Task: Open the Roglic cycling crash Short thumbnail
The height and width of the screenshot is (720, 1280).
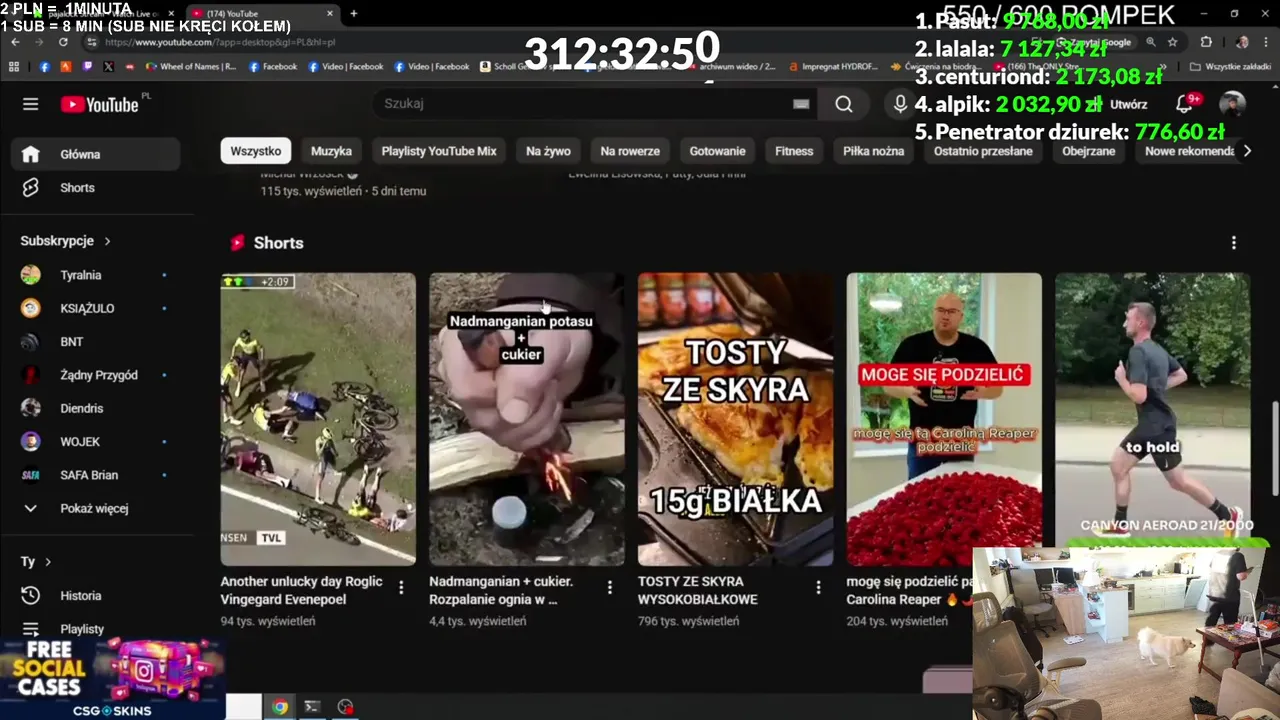Action: pyautogui.click(x=318, y=419)
